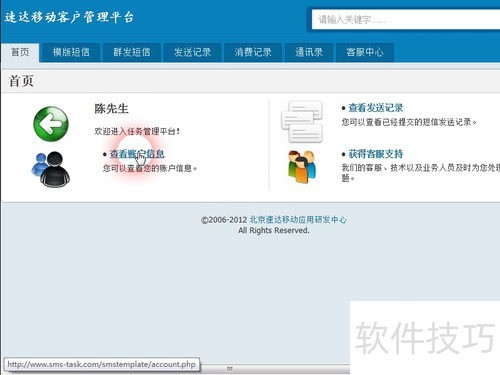The image size is (500, 375).
Task: Click the 欢迎进入任务管理平台 welcome text
Action: pyautogui.click(x=137, y=131)
